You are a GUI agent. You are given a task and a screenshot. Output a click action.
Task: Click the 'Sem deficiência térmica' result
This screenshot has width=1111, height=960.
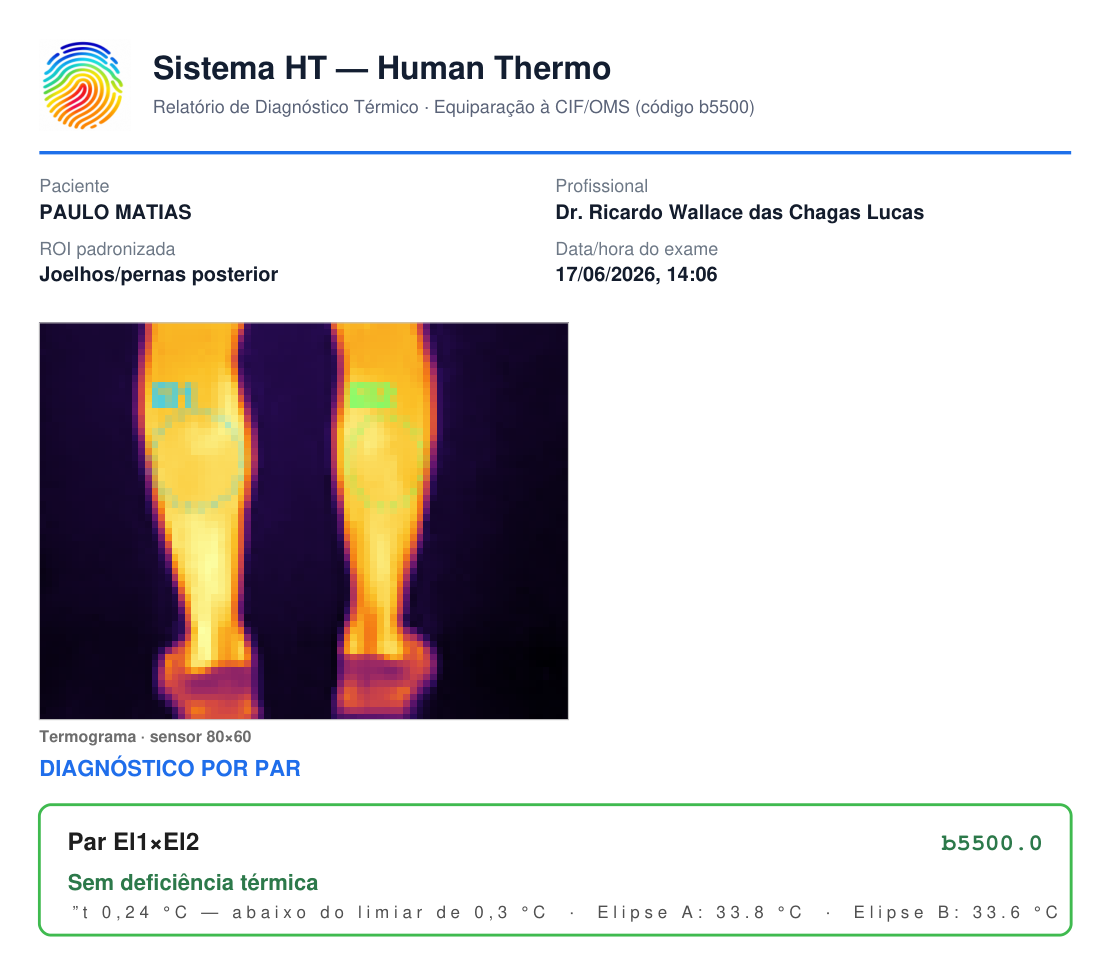tap(193, 883)
